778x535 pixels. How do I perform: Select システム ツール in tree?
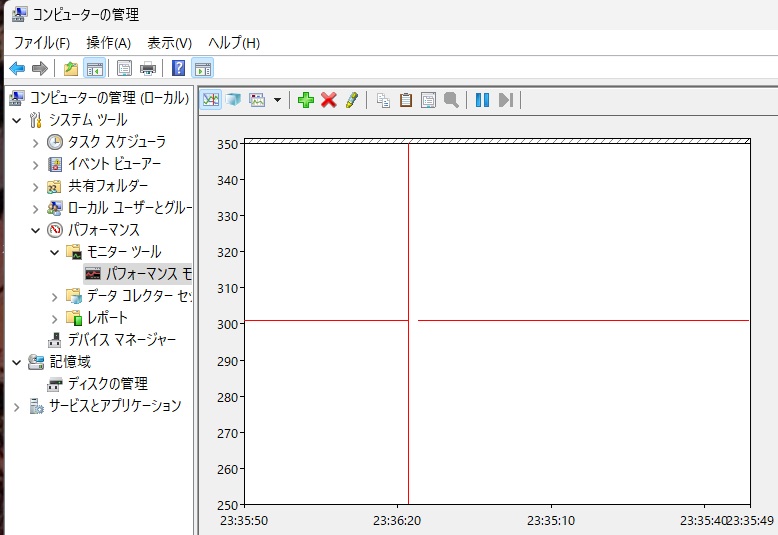[x=88, y=120]
